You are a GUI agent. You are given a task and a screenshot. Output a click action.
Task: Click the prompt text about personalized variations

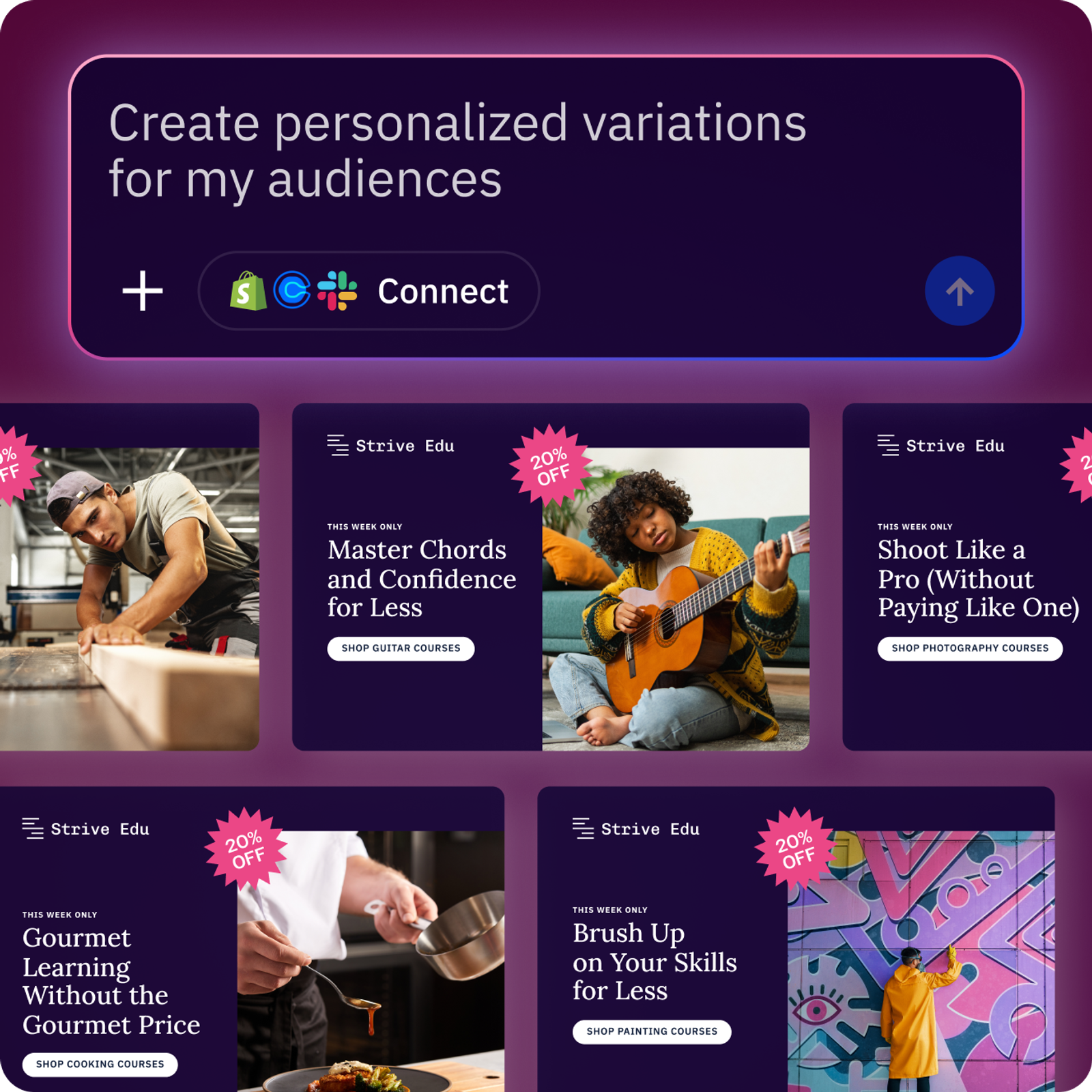[457, 150]
